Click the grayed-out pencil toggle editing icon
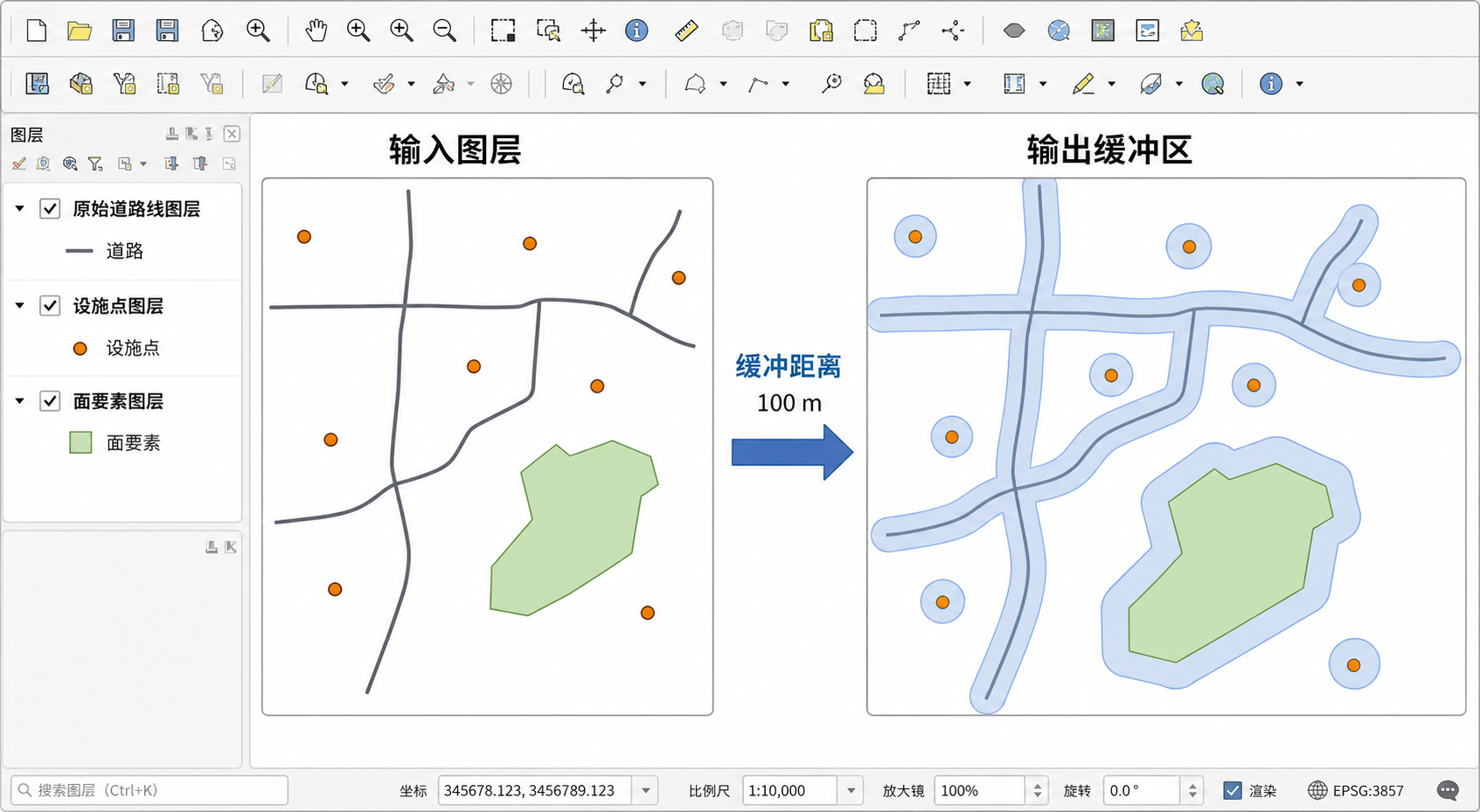Viewport: 1480px width, 812px height. (x=272, y=83)
